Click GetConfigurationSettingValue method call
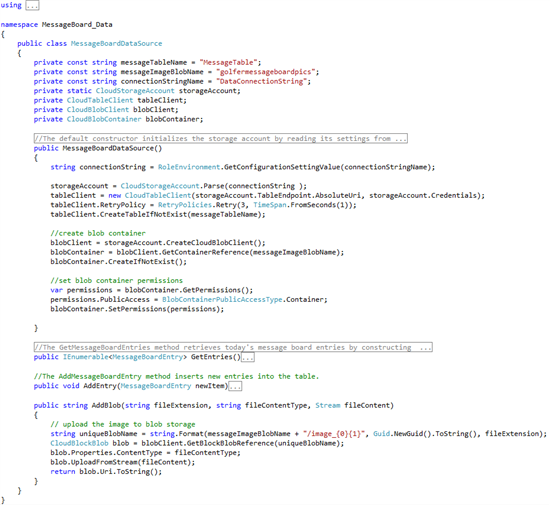This screenshot has width=550, height=505. pos(282,167)
